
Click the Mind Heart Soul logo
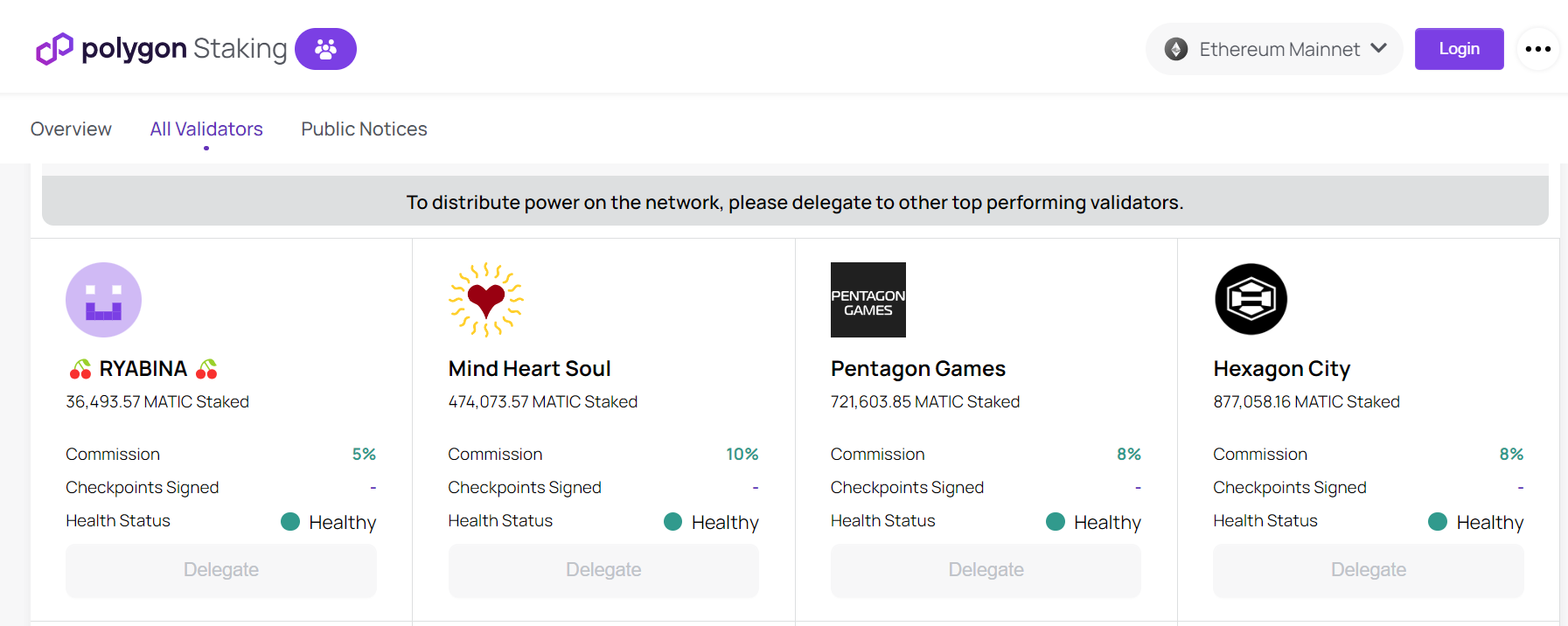point(486,300)
